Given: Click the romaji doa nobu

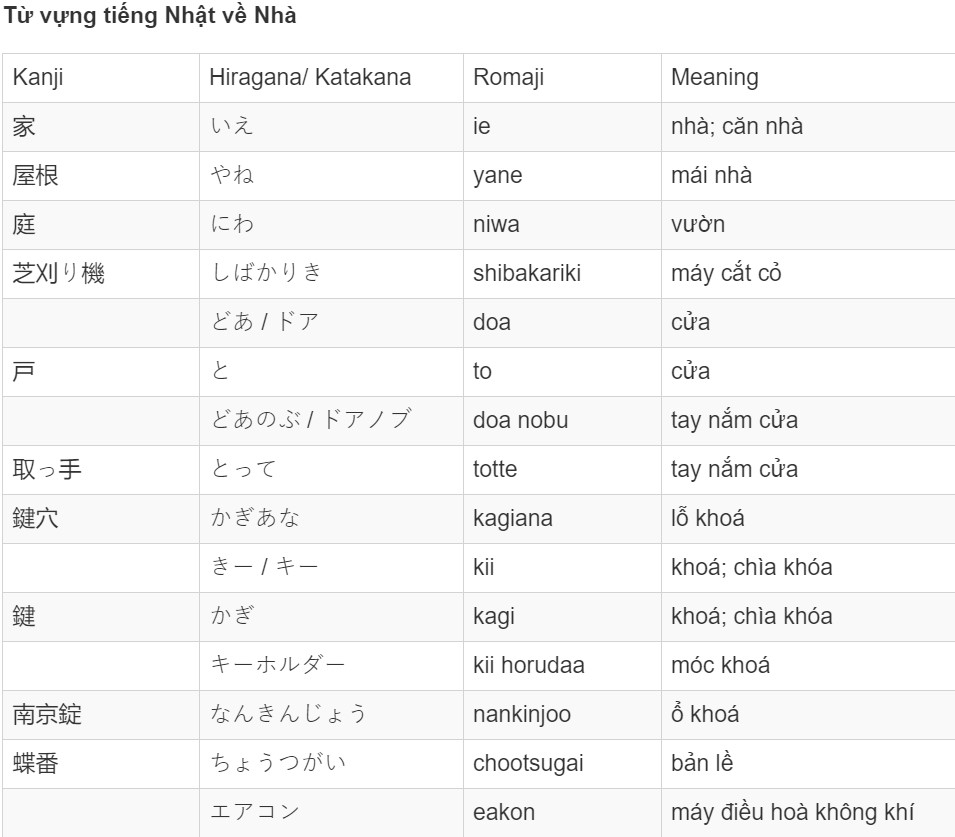Looking at the screenshot, I should pos(521,420).
